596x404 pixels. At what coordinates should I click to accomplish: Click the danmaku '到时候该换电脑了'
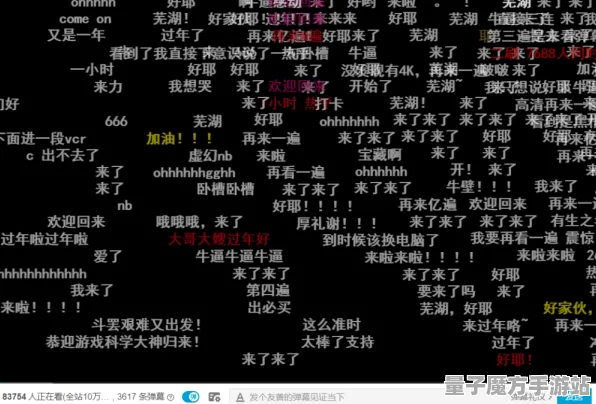380,240
